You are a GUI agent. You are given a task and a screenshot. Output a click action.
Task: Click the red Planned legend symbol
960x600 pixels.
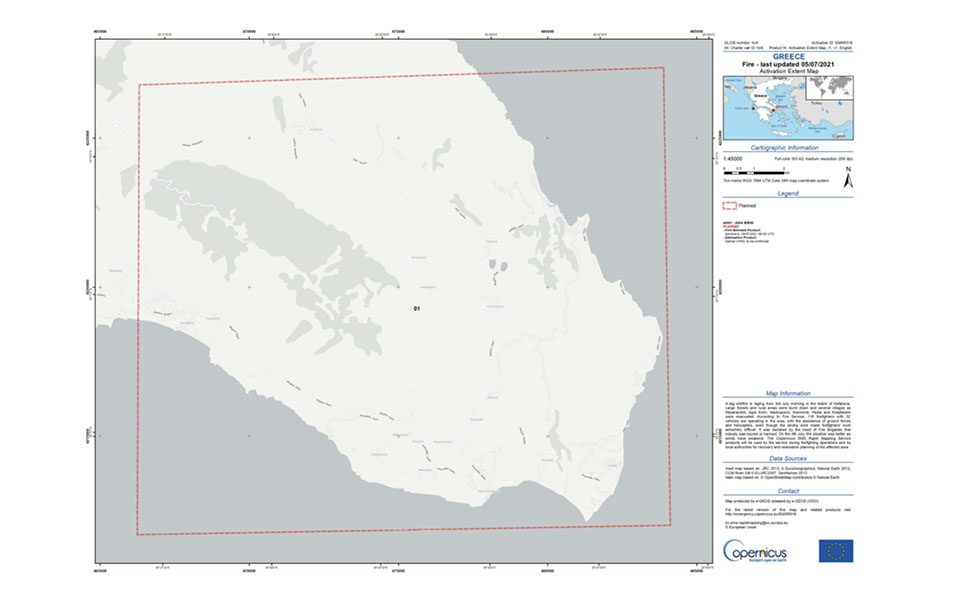point(728,205)
